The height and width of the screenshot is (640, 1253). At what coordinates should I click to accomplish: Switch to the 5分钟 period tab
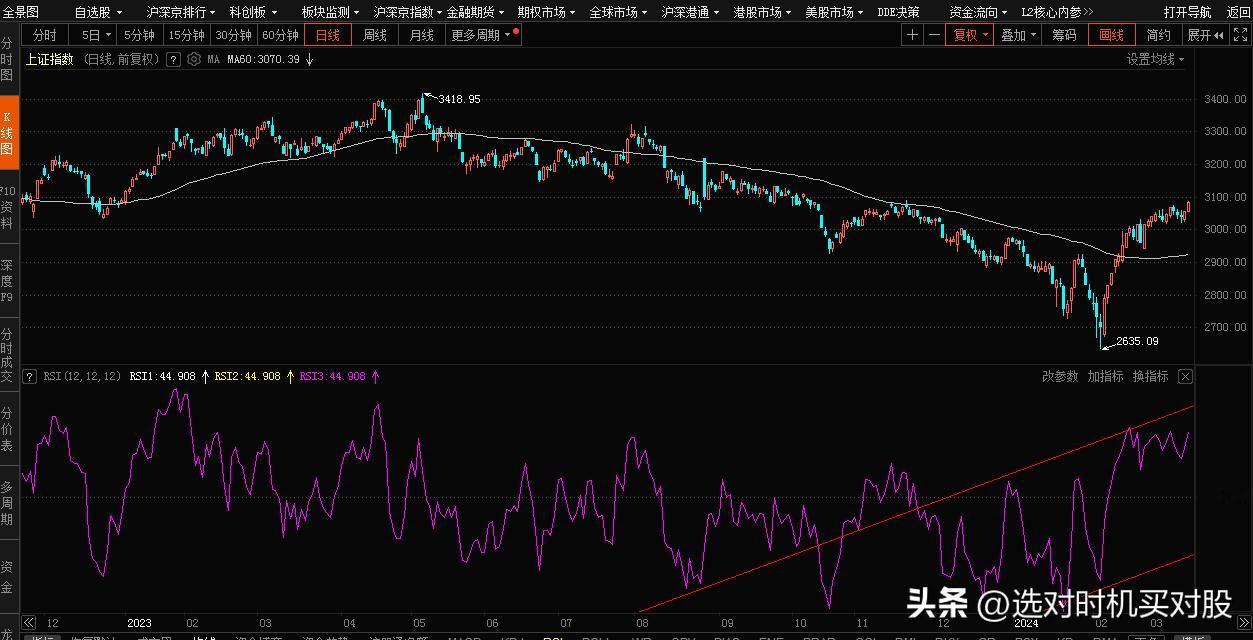coord(140,35)
